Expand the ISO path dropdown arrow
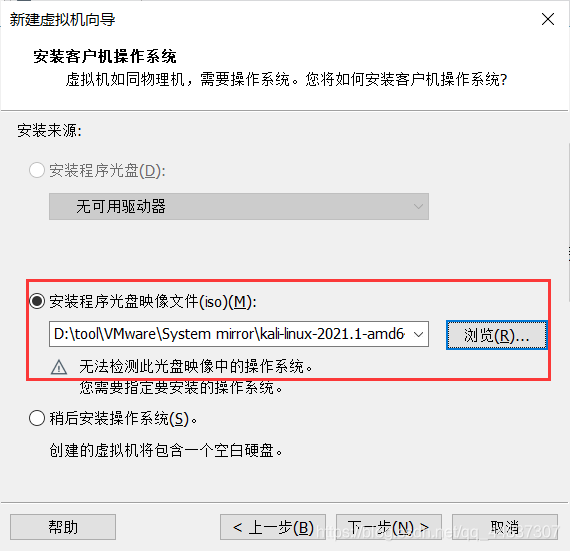This screenshot has height=551, width=570. point(418,334)
